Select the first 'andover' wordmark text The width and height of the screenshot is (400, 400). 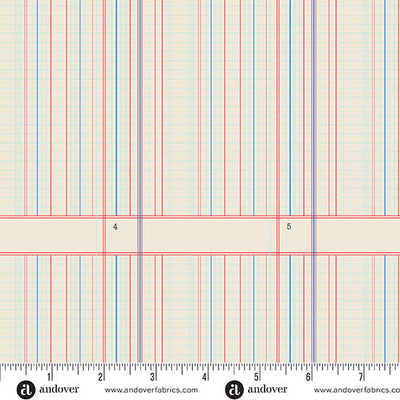(x=59, y=389)
